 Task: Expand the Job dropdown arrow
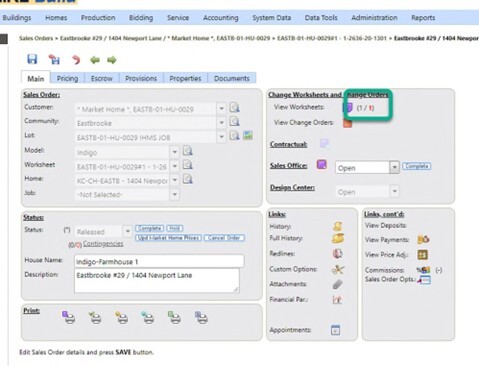pyautogui.click(x=174, y=194)
